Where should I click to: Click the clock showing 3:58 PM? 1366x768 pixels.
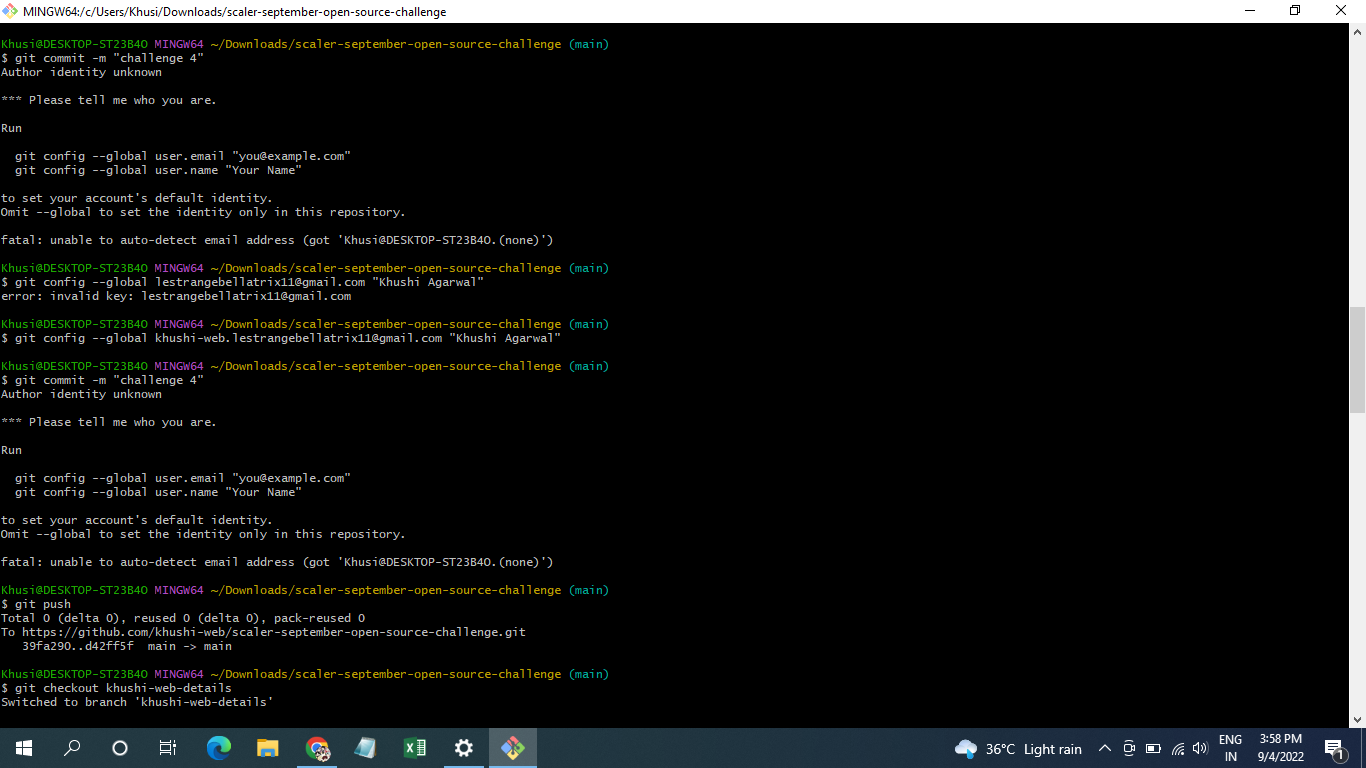(1281, 747)
